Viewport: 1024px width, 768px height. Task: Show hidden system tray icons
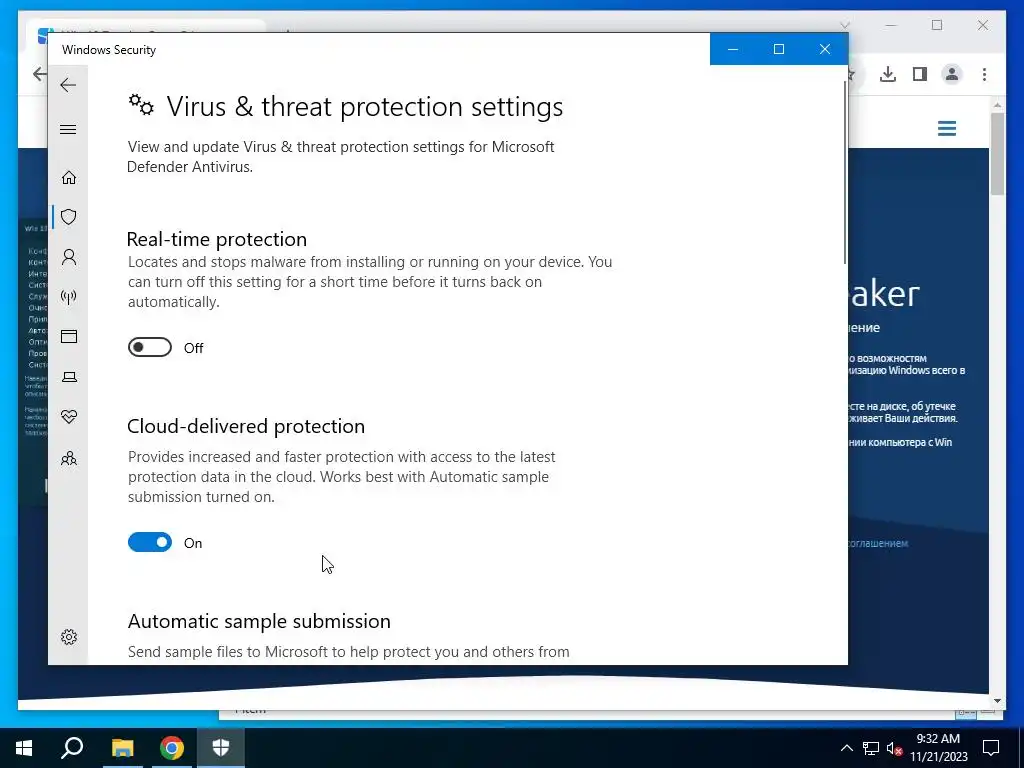click(846, 748)
